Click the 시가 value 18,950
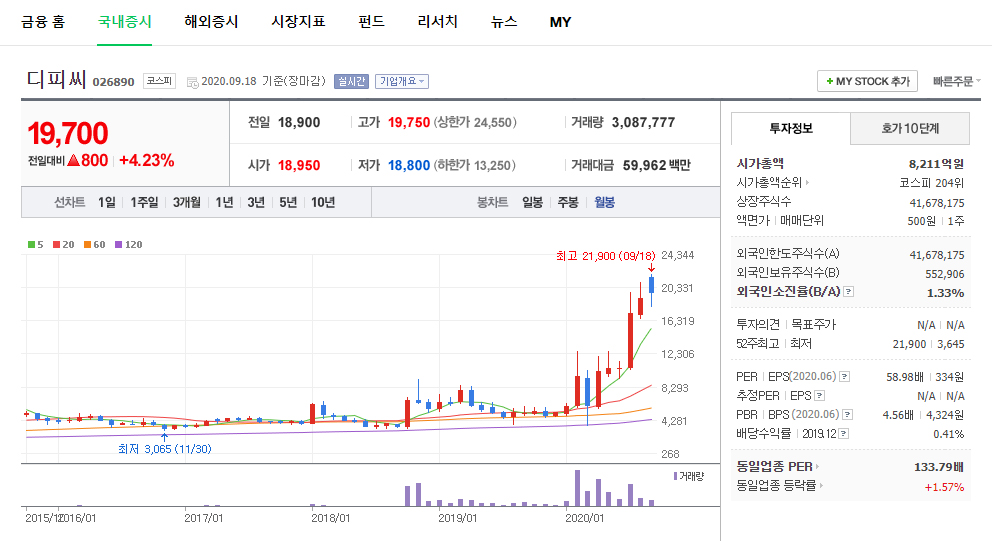 299,165
